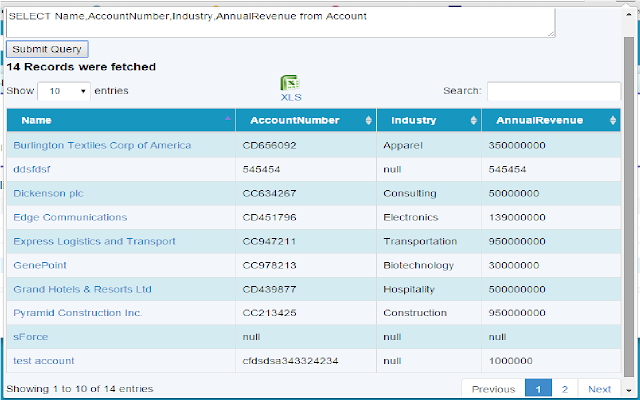Sort by AccountNumber column arrow icon
The width and height of the screenshot is (640, 400).
369,120
